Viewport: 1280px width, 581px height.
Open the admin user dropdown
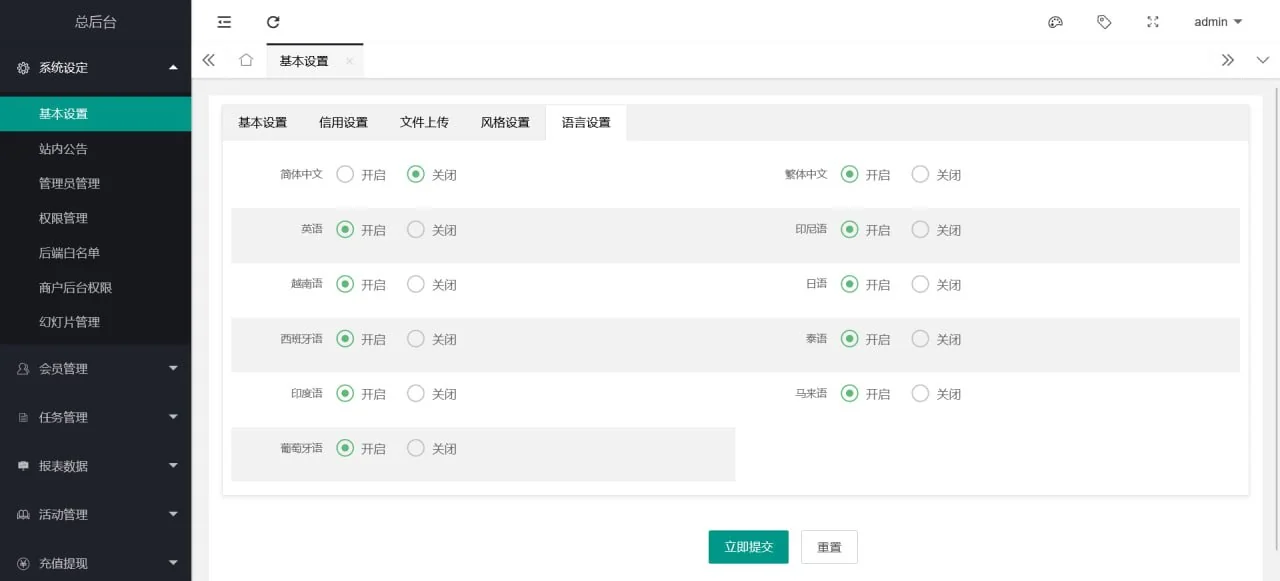pyautogui.click(x=1217, y=22)
